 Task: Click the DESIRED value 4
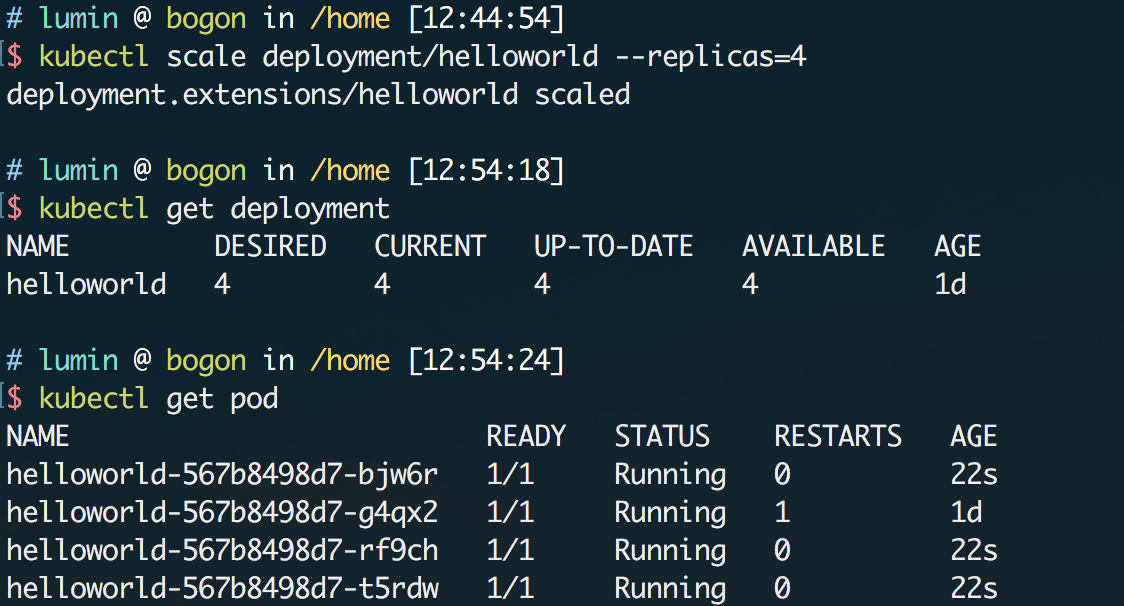pyautogui.click(x=222, y=284)
